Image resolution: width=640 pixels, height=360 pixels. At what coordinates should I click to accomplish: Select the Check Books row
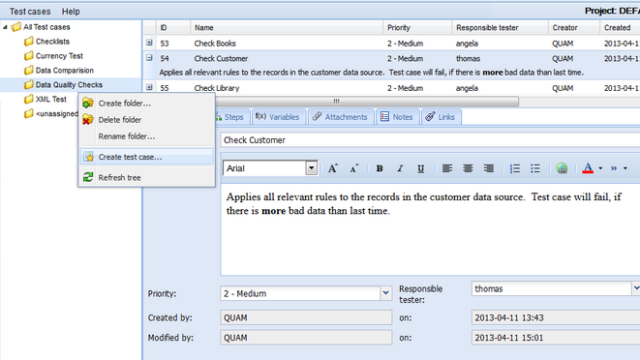(x=391, y=43)
